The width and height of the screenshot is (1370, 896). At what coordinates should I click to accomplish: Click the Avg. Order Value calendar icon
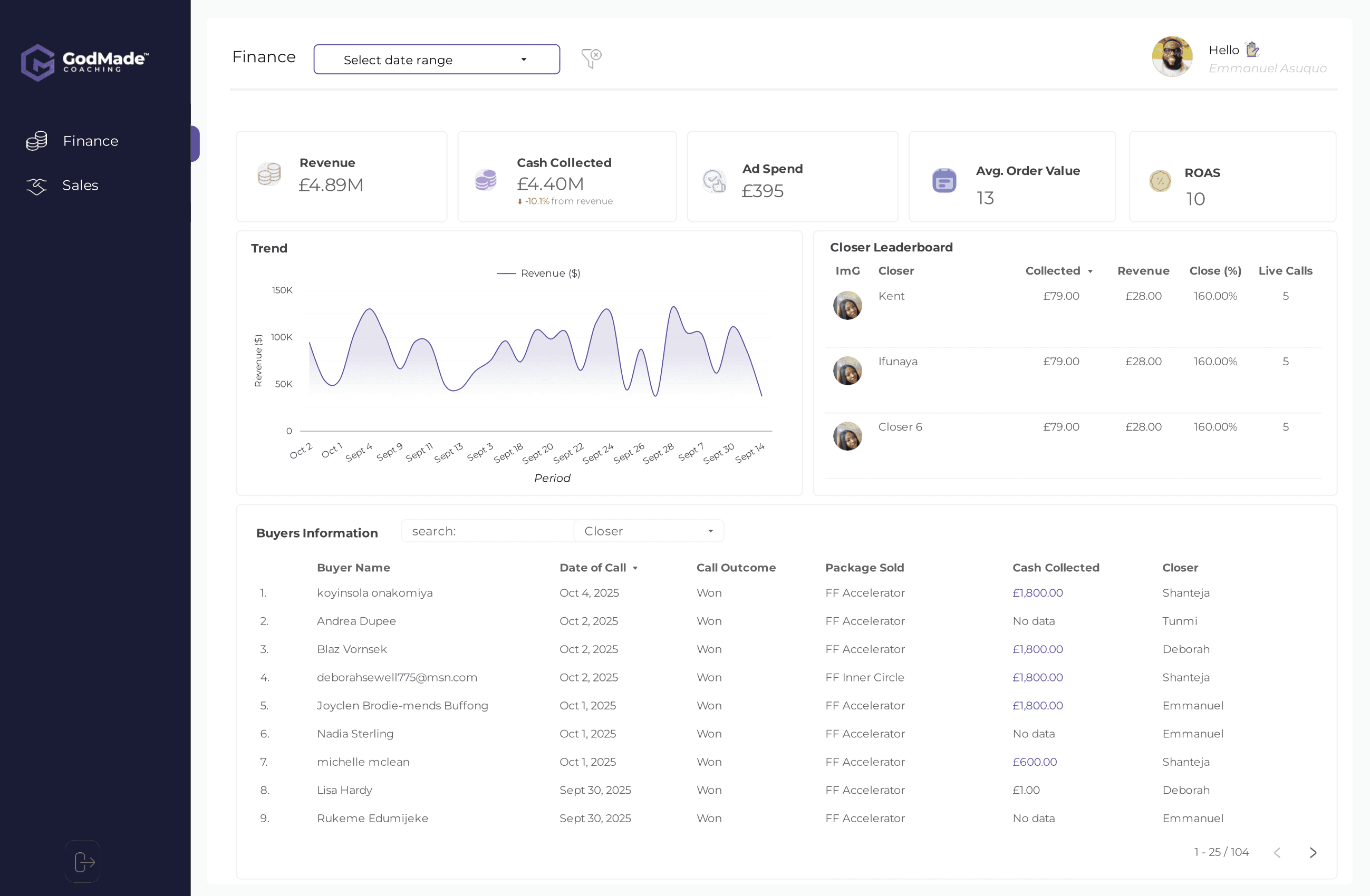point(944,181)
